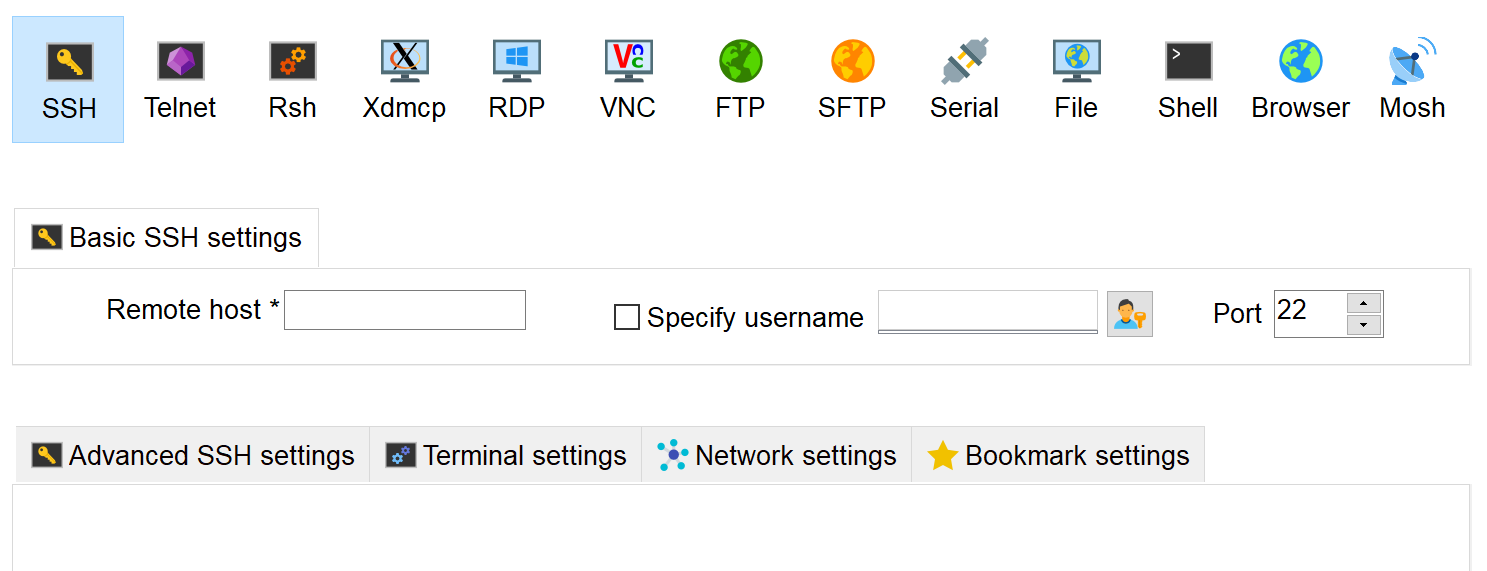1487x571 pixels.
Task: Switch to Bookmark settings tab
Action: coord(1058,456)
